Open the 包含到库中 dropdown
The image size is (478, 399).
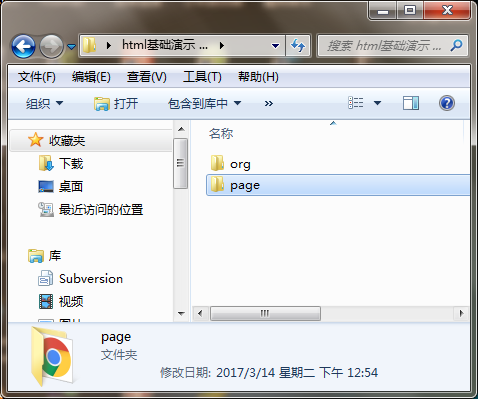204,103
